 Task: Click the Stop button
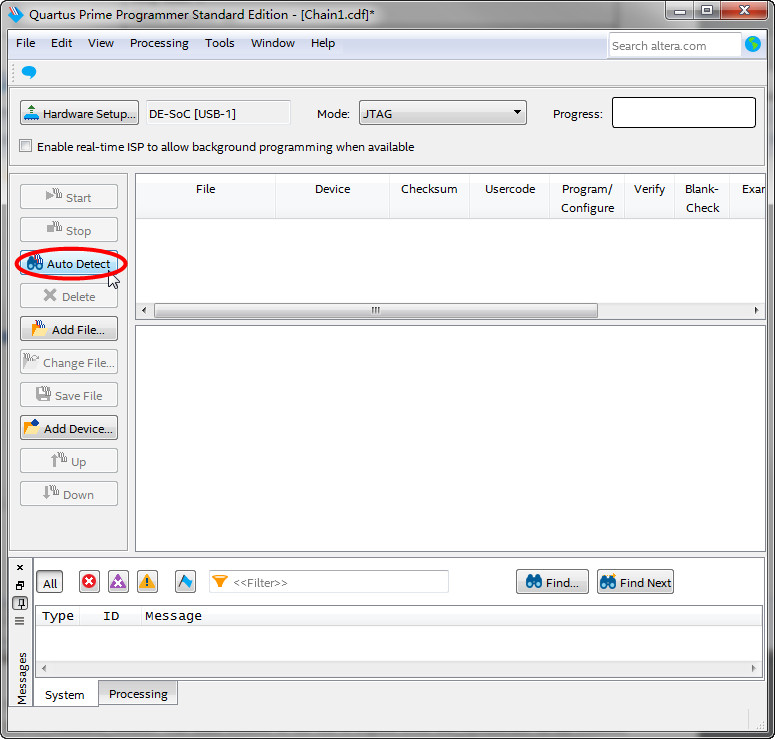[x=69, y=230]
